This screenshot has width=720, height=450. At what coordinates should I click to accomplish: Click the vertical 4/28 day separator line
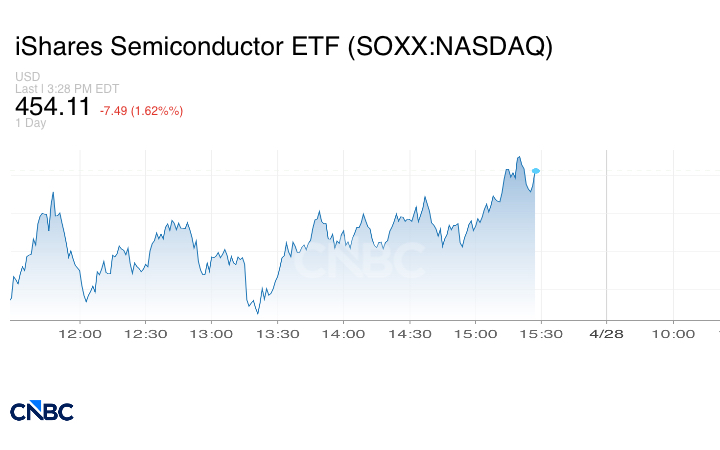pyautogui.click(x=607, y=240)
